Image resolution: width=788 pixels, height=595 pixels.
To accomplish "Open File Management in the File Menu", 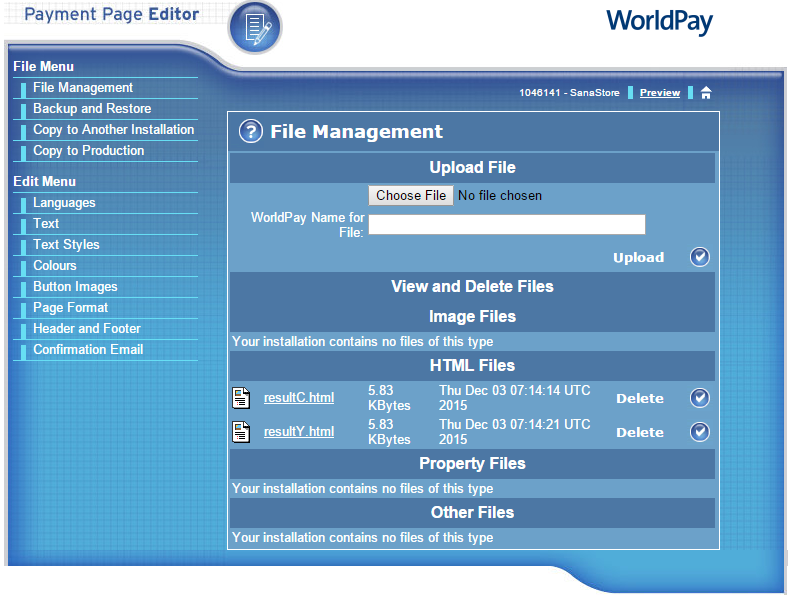I will [x=83, y=87].
